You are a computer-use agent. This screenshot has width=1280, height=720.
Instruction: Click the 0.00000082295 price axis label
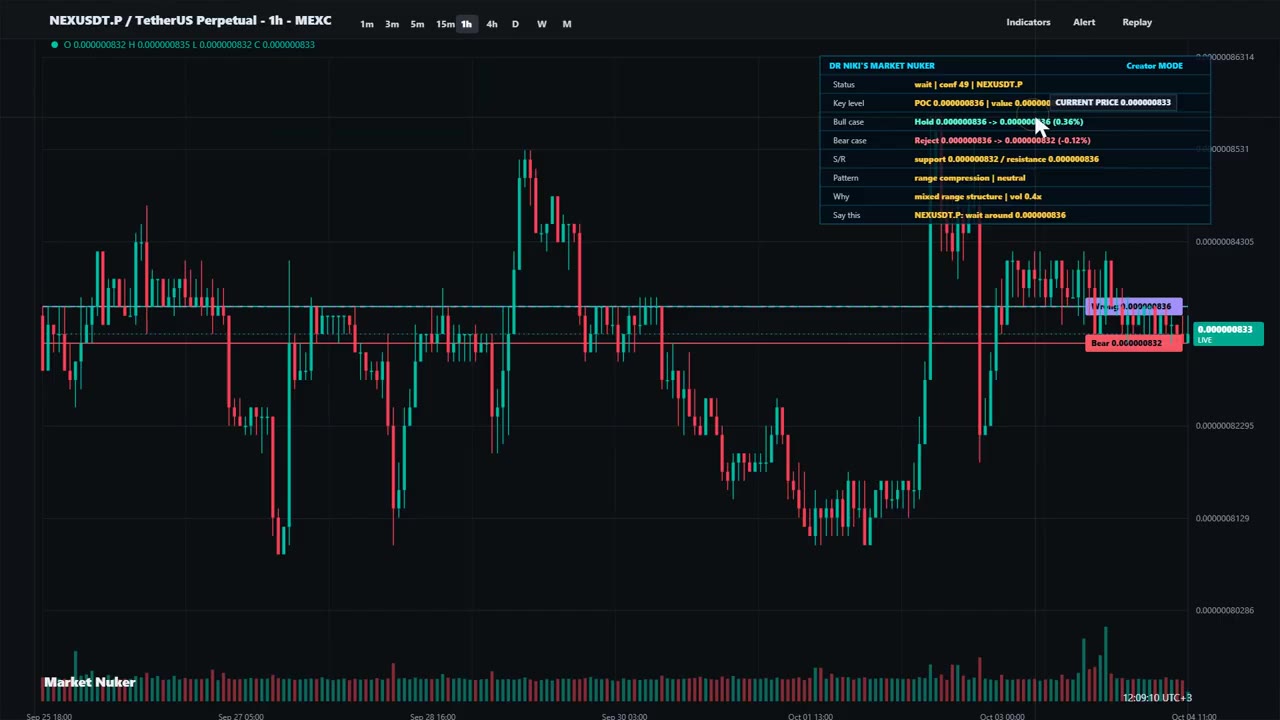pyautogui.click(x=1224, y=426)
